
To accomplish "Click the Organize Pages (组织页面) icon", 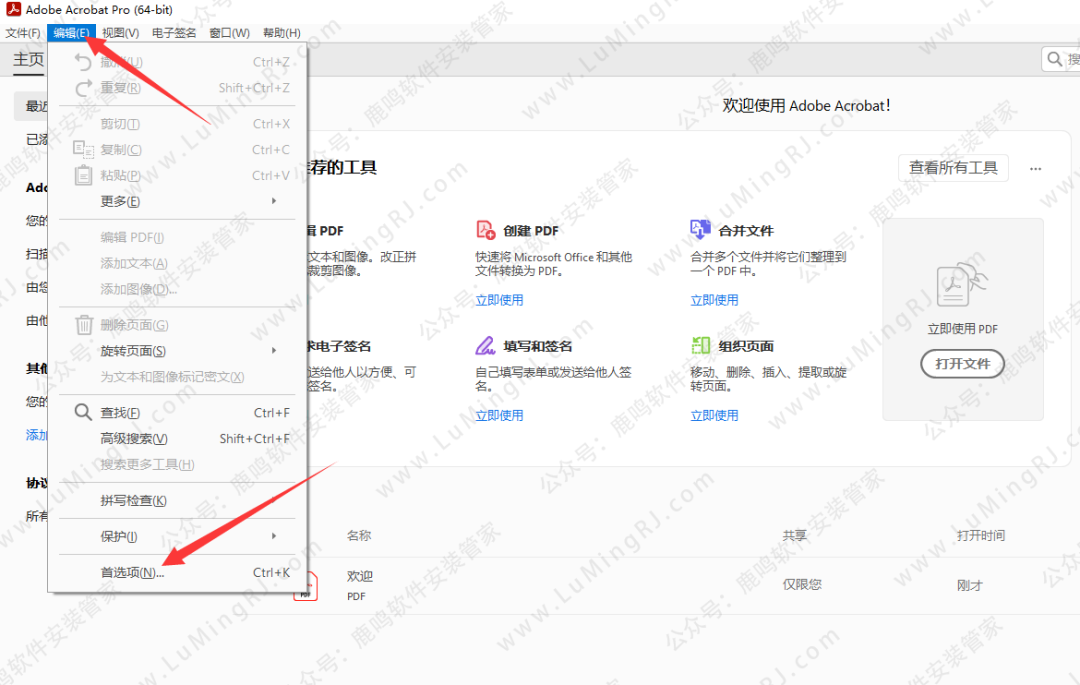I will (700, 346).
